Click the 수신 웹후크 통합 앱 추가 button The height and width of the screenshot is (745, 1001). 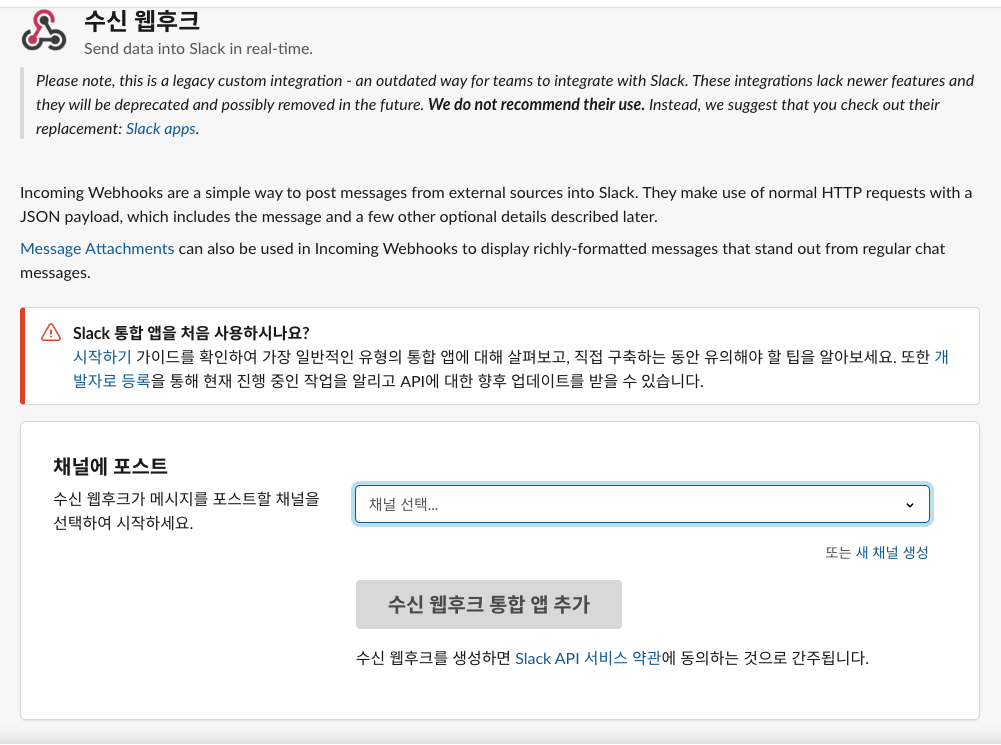pyautogui.click(x=489, y=605)
